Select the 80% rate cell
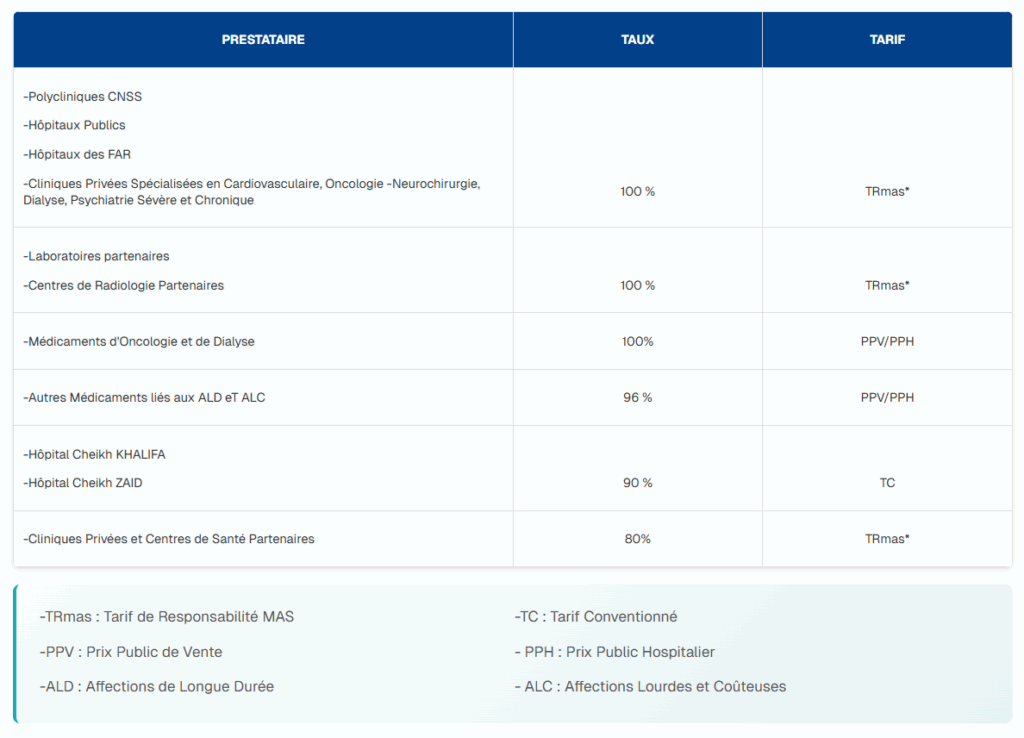This screenshot has height=738, width=1024. (x=637, y=540)
